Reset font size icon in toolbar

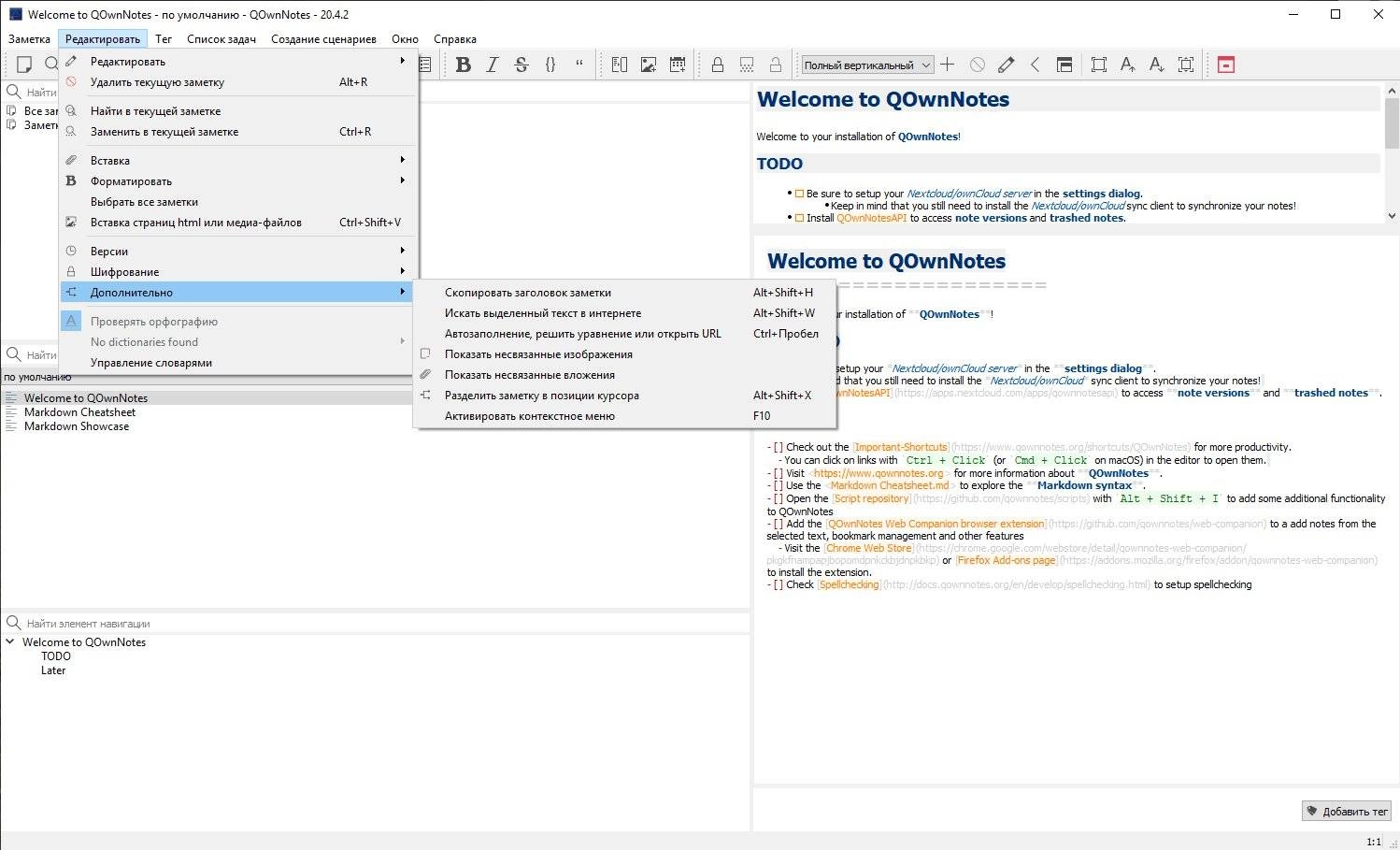pos(1186,65)
